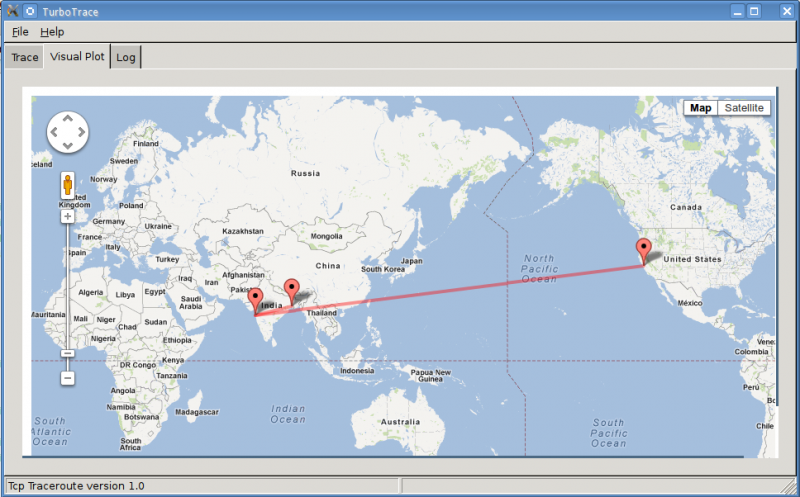800x497 pixels.
Task: Click the Street View pegman icon
Action: (x=68, y=186)
